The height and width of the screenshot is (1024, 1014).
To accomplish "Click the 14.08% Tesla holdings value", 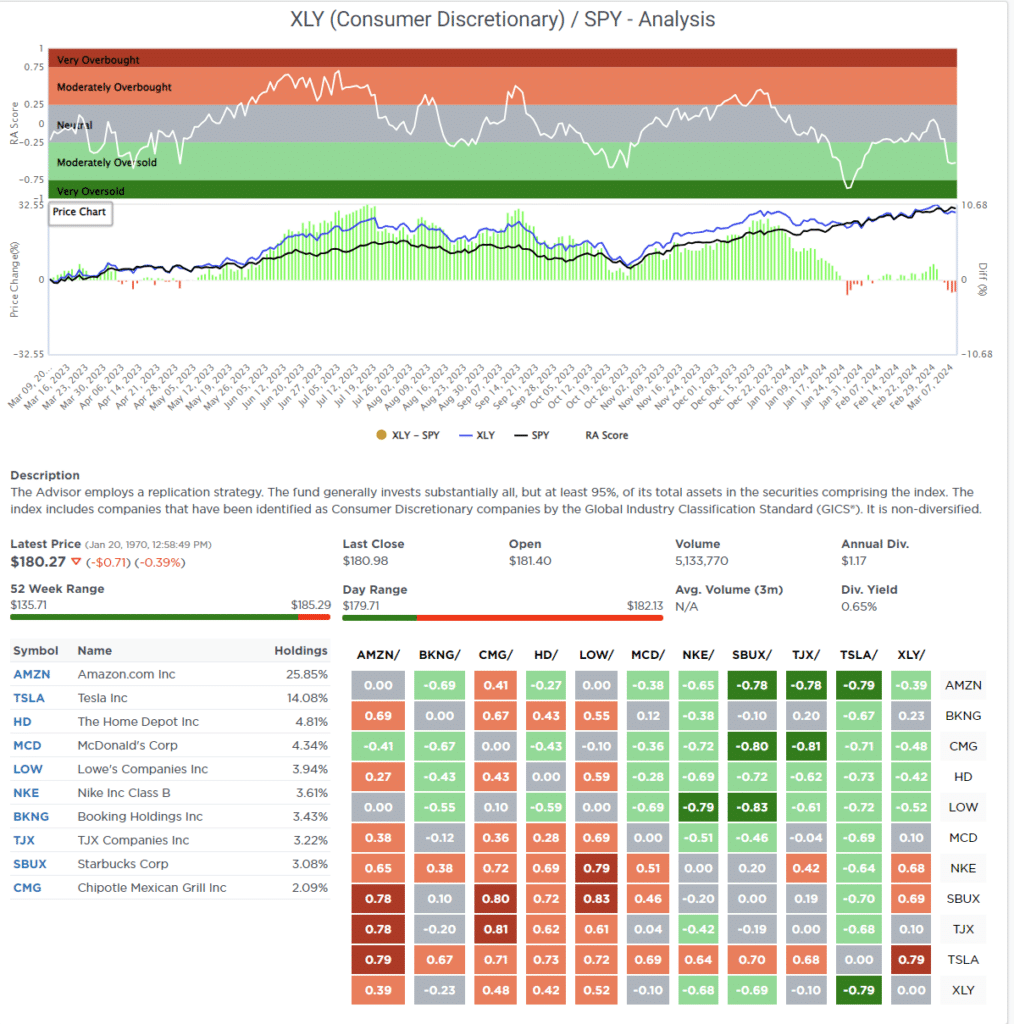I will pyautogui.click(x=307, y=698).
